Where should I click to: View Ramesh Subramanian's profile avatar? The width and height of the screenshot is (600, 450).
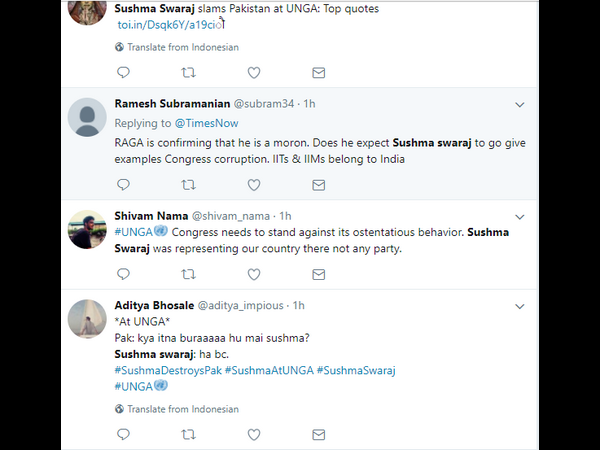(x=87, y=118)
